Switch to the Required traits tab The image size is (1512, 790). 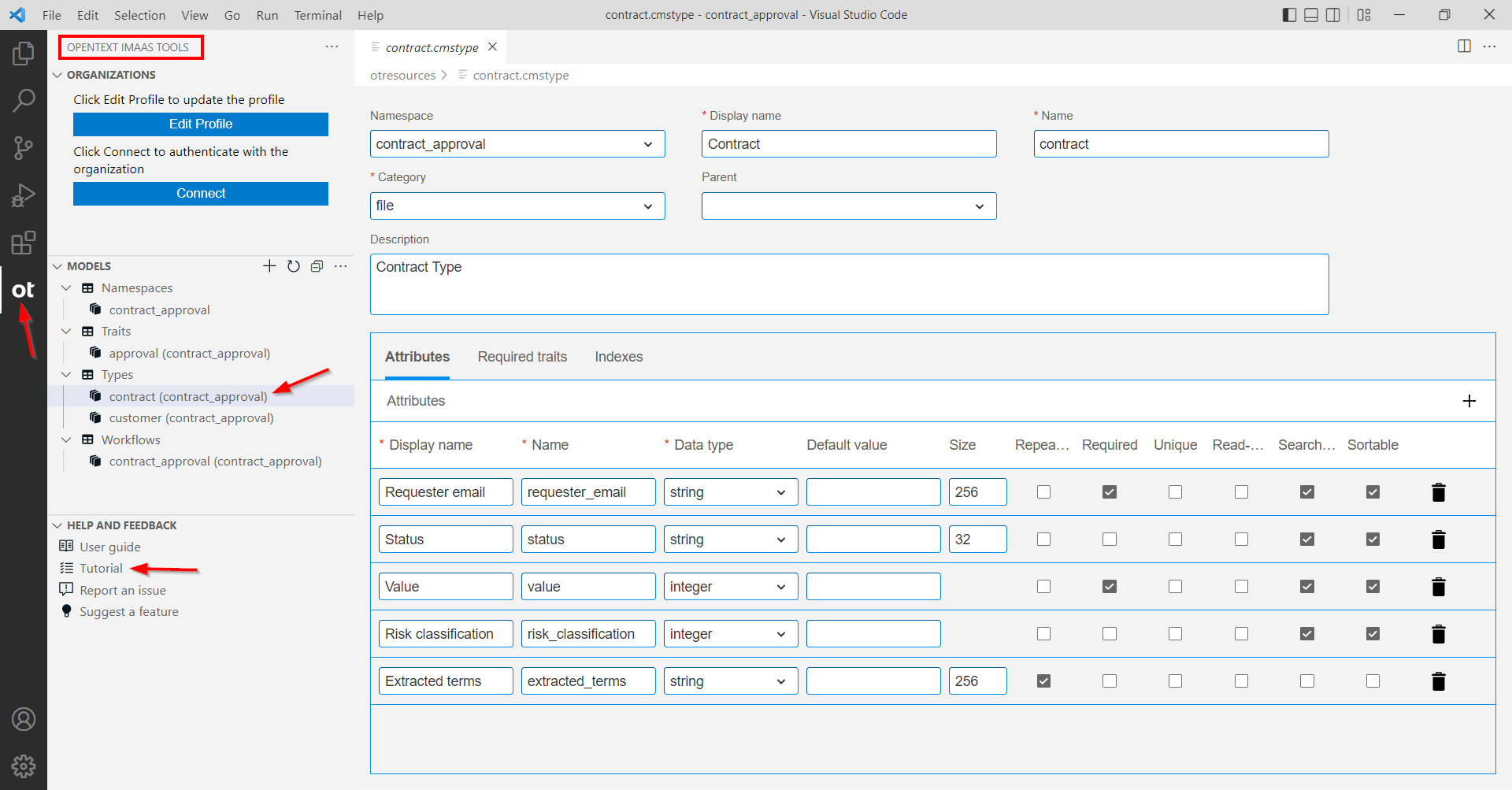pos(522,357)
